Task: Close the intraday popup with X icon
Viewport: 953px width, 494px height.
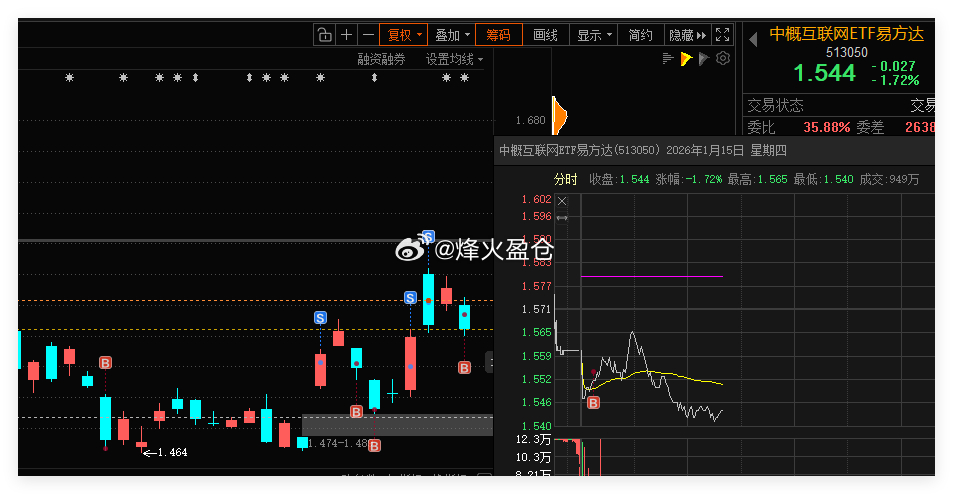Action: (x=562, y=201)
